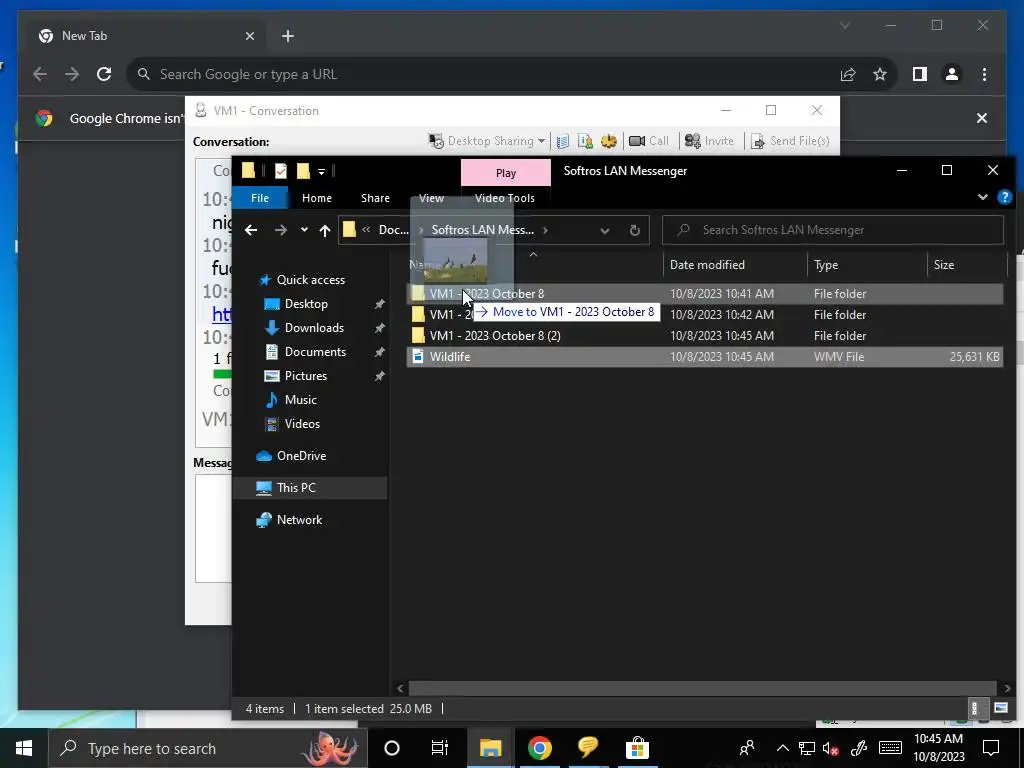Show hidden system tray icons
The width and height of the screenshot is (1024, 768).
pos(782,748)
